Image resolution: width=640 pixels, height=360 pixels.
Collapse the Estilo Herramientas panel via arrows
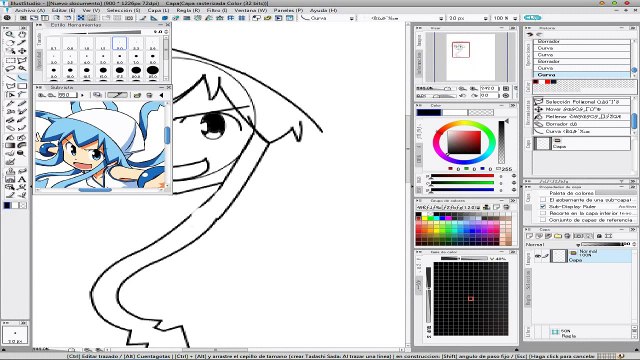[x=40, y=25]
